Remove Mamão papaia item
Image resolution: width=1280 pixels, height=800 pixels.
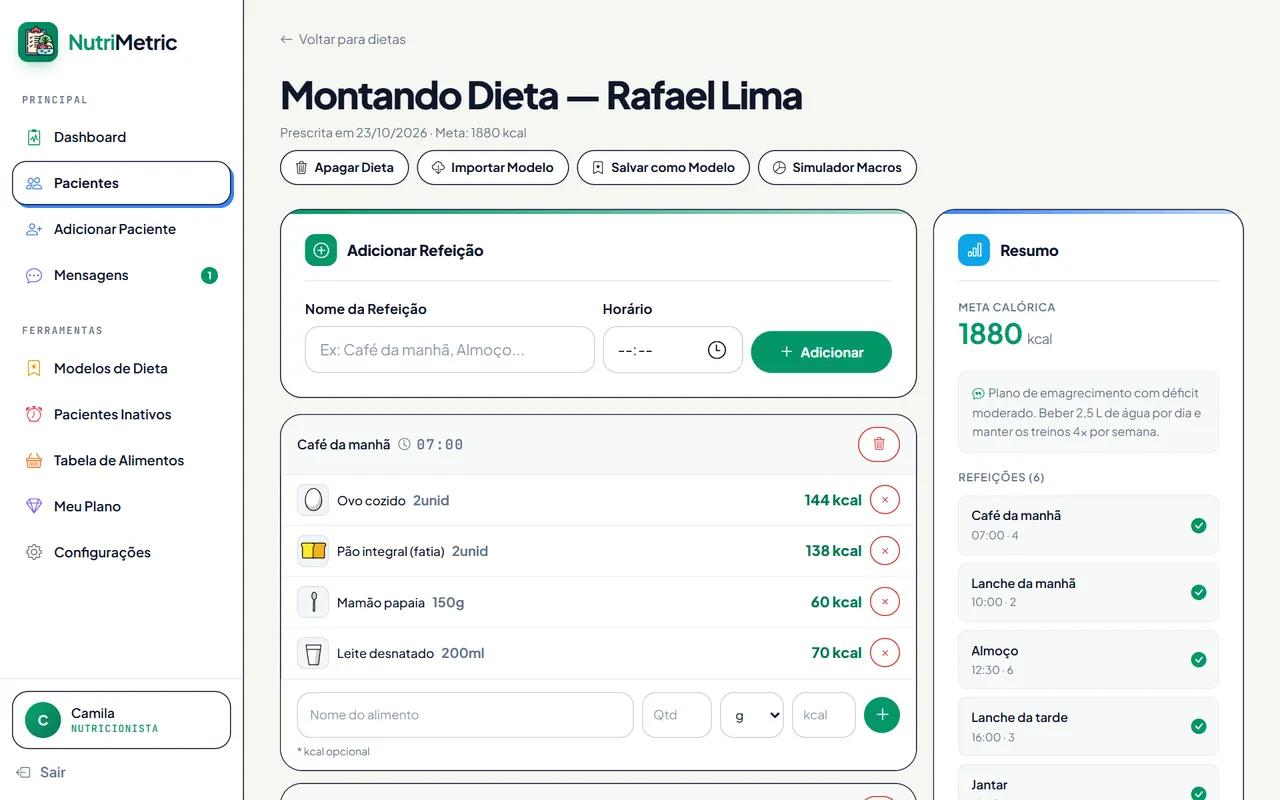click(885, 602)
